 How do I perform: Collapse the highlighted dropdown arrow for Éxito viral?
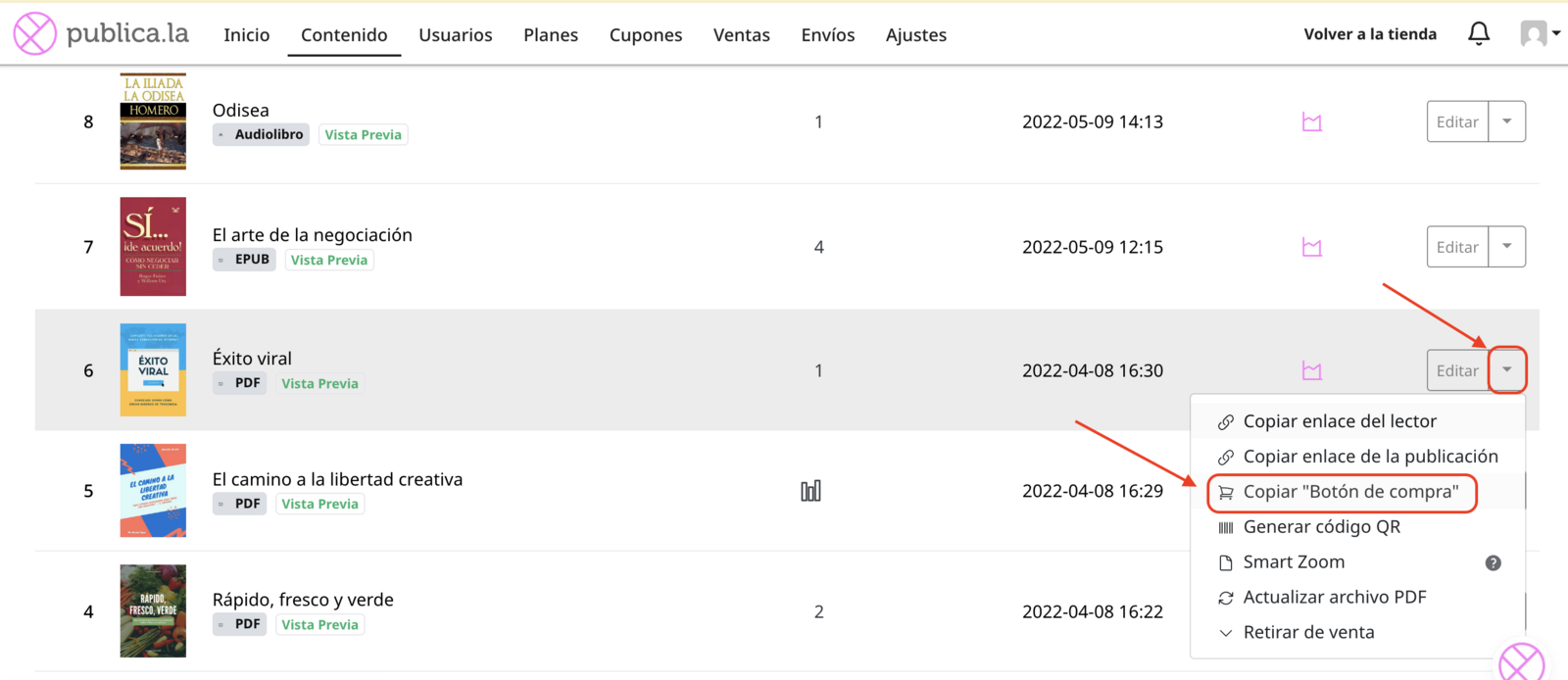tap(1507, 369)
